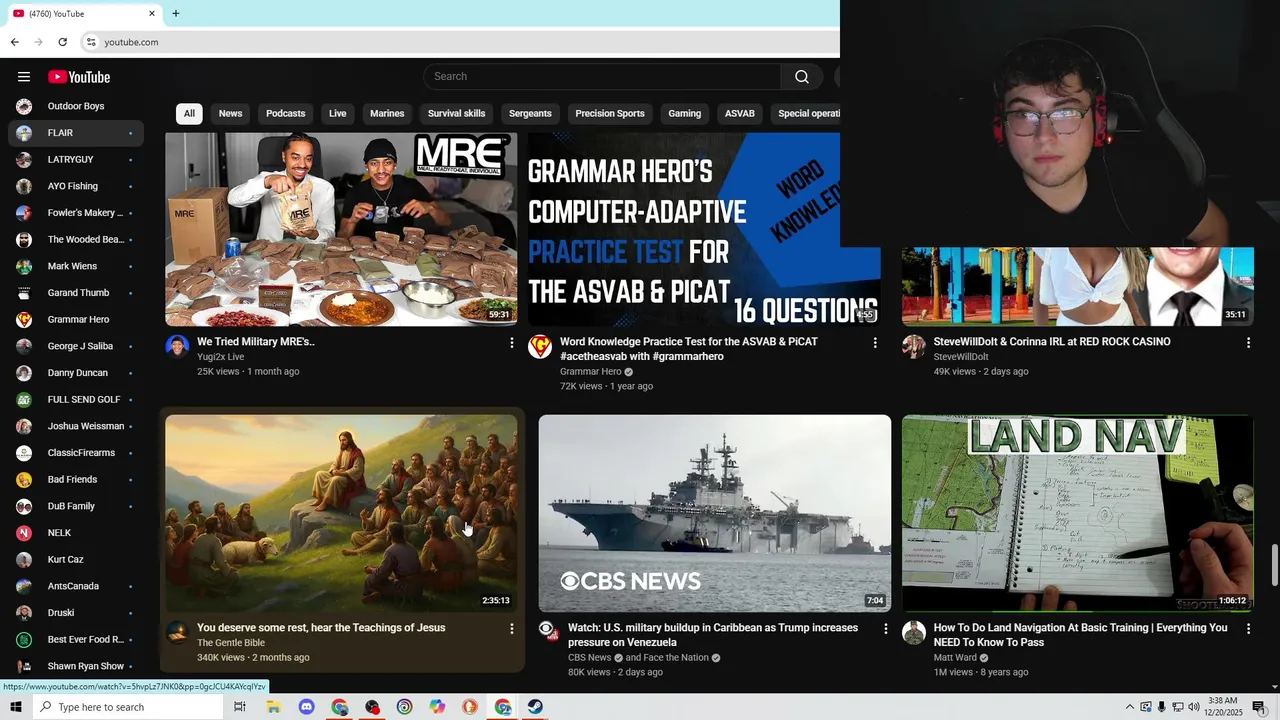Click CBS News channel avatar
Image resolution: width=1280 pixels, height=720 pixels.
[548, 632]
